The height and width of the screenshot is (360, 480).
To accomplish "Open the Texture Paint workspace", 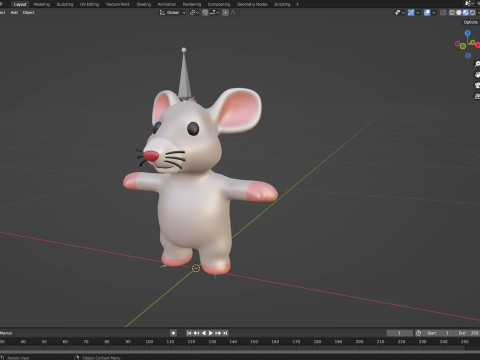I will pyautogui.click(x=117, y=4).
